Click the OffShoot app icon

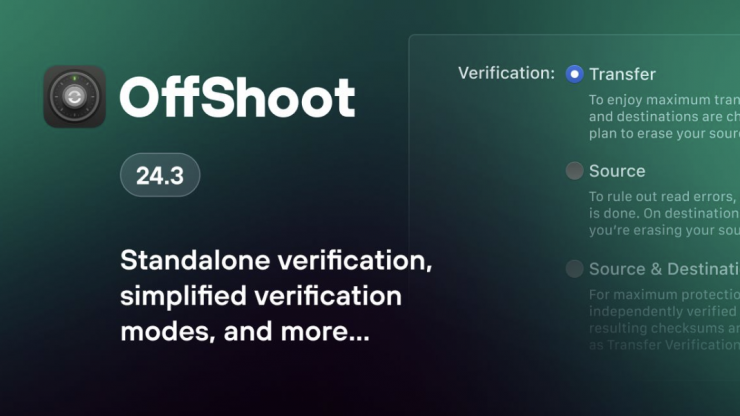[x=75, y=97]
